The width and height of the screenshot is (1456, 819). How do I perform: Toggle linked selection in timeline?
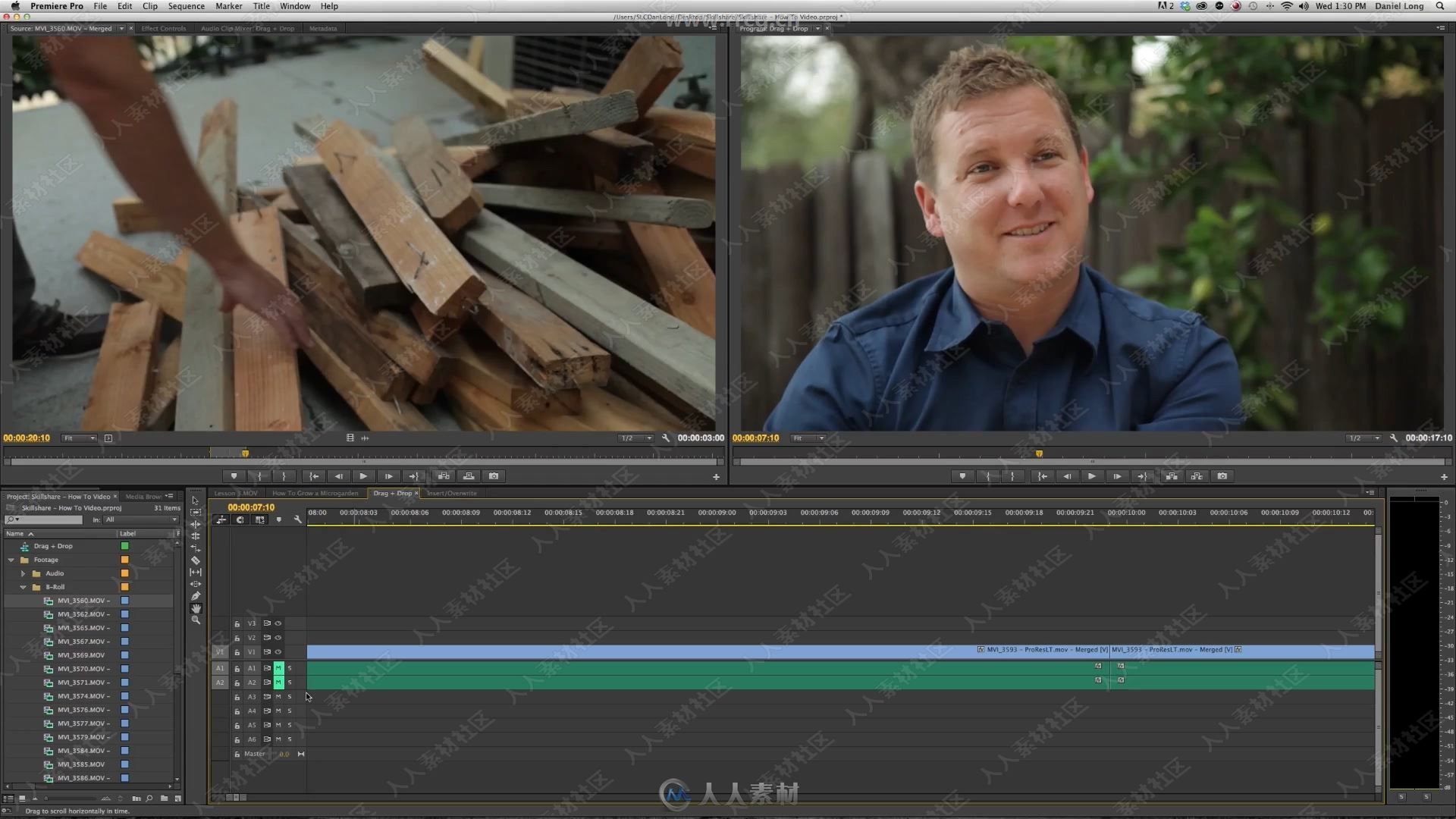(x=260, y=519)
